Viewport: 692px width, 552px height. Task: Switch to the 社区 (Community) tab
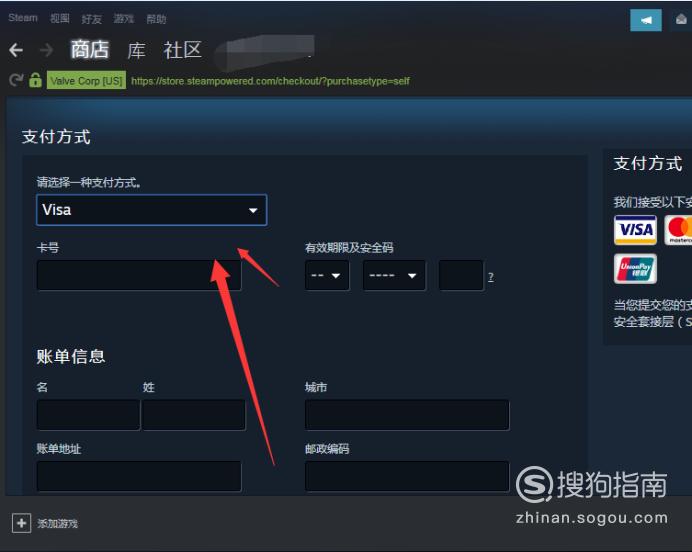(182, 50)
